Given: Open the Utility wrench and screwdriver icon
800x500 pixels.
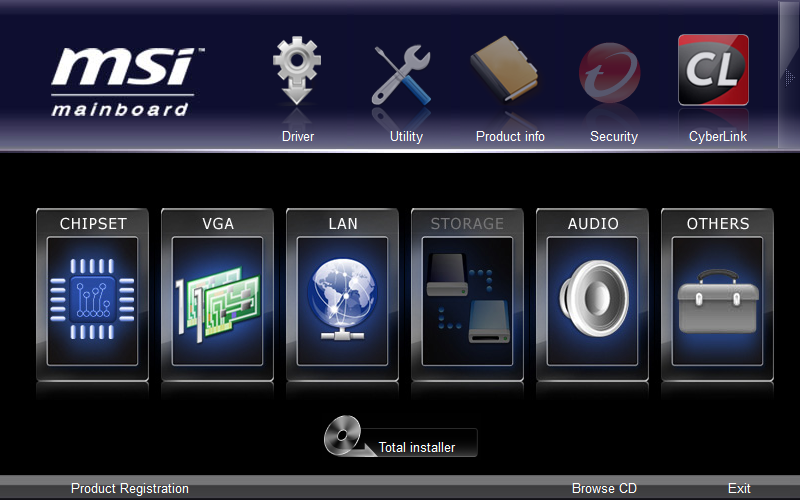Looking at the screenshot, I should [x=402, y=75].
